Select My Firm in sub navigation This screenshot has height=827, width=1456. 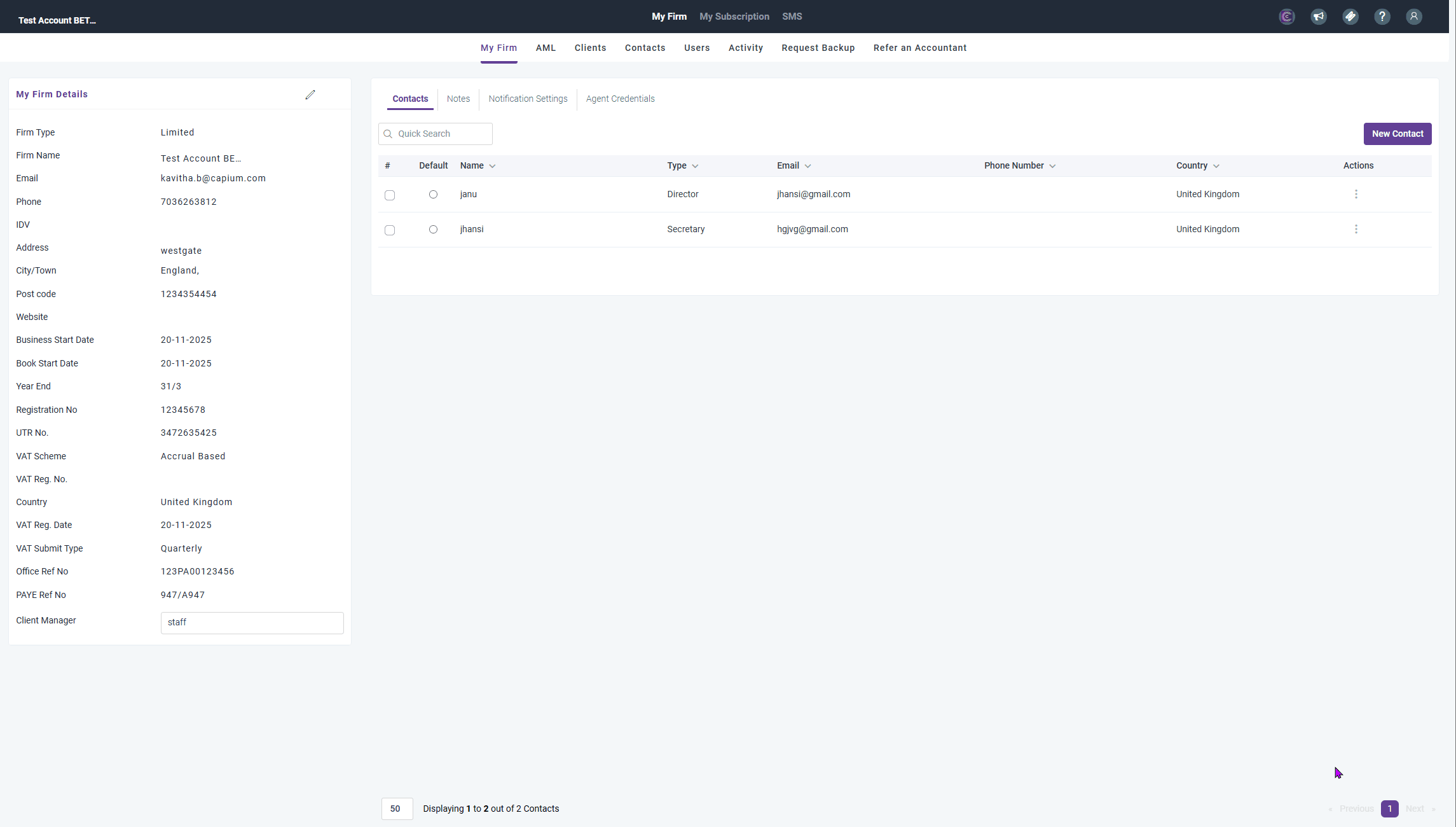coord(498,48)
